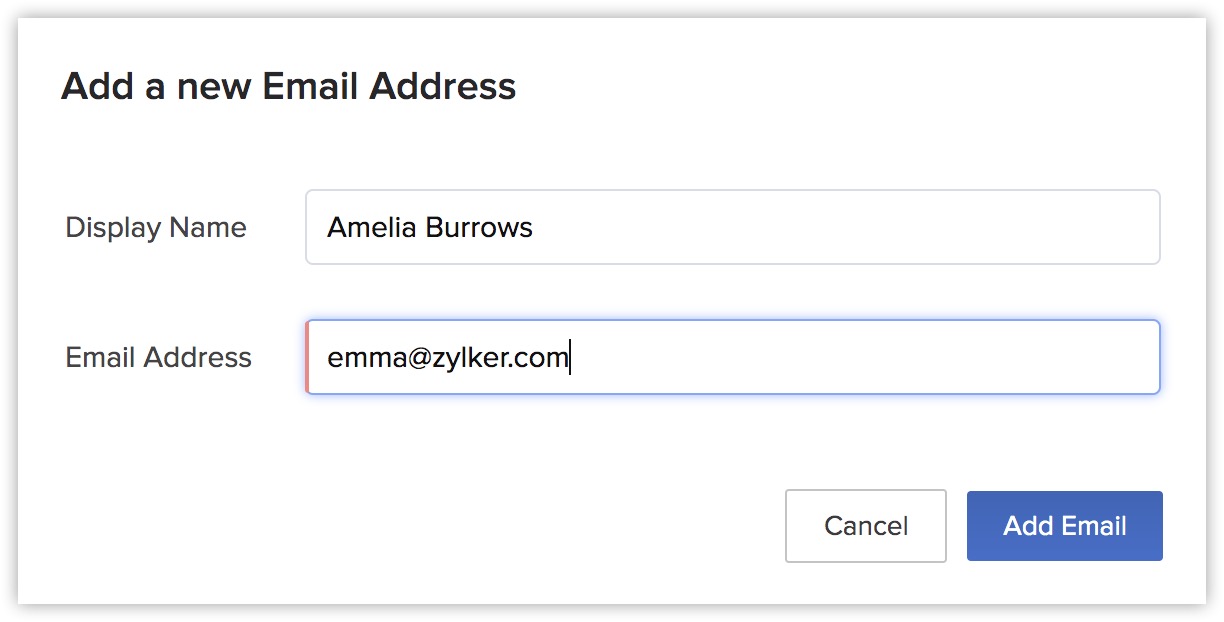Focus the Display Name input field
1224x622 pixels.
(x=732, y=227)
